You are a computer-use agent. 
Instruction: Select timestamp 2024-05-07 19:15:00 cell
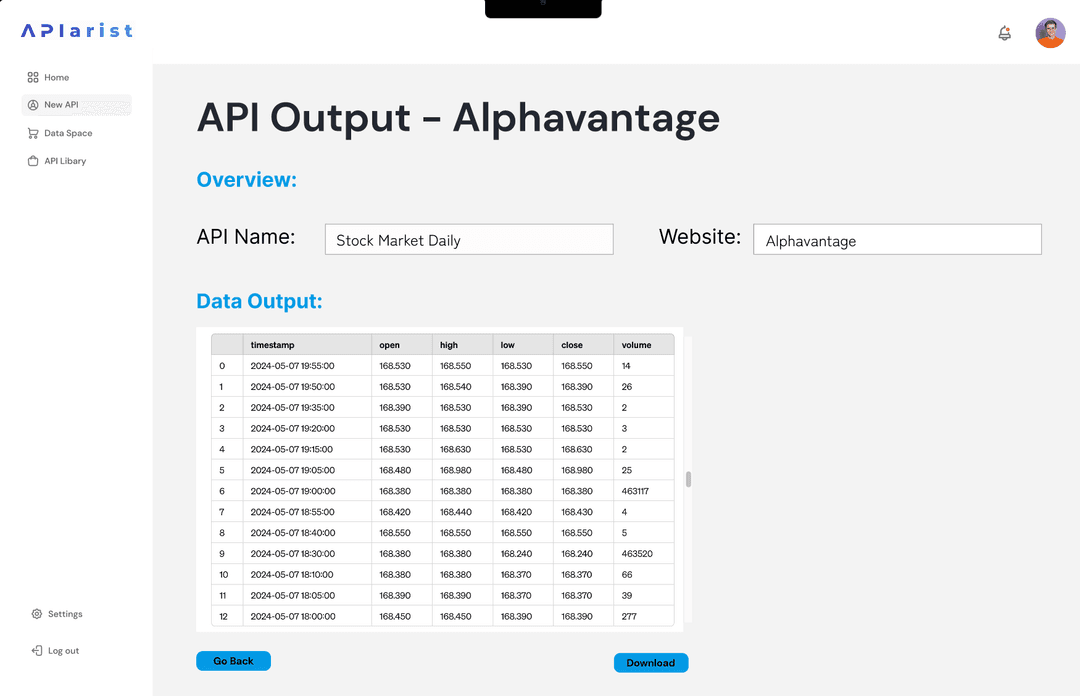point(307,449)
